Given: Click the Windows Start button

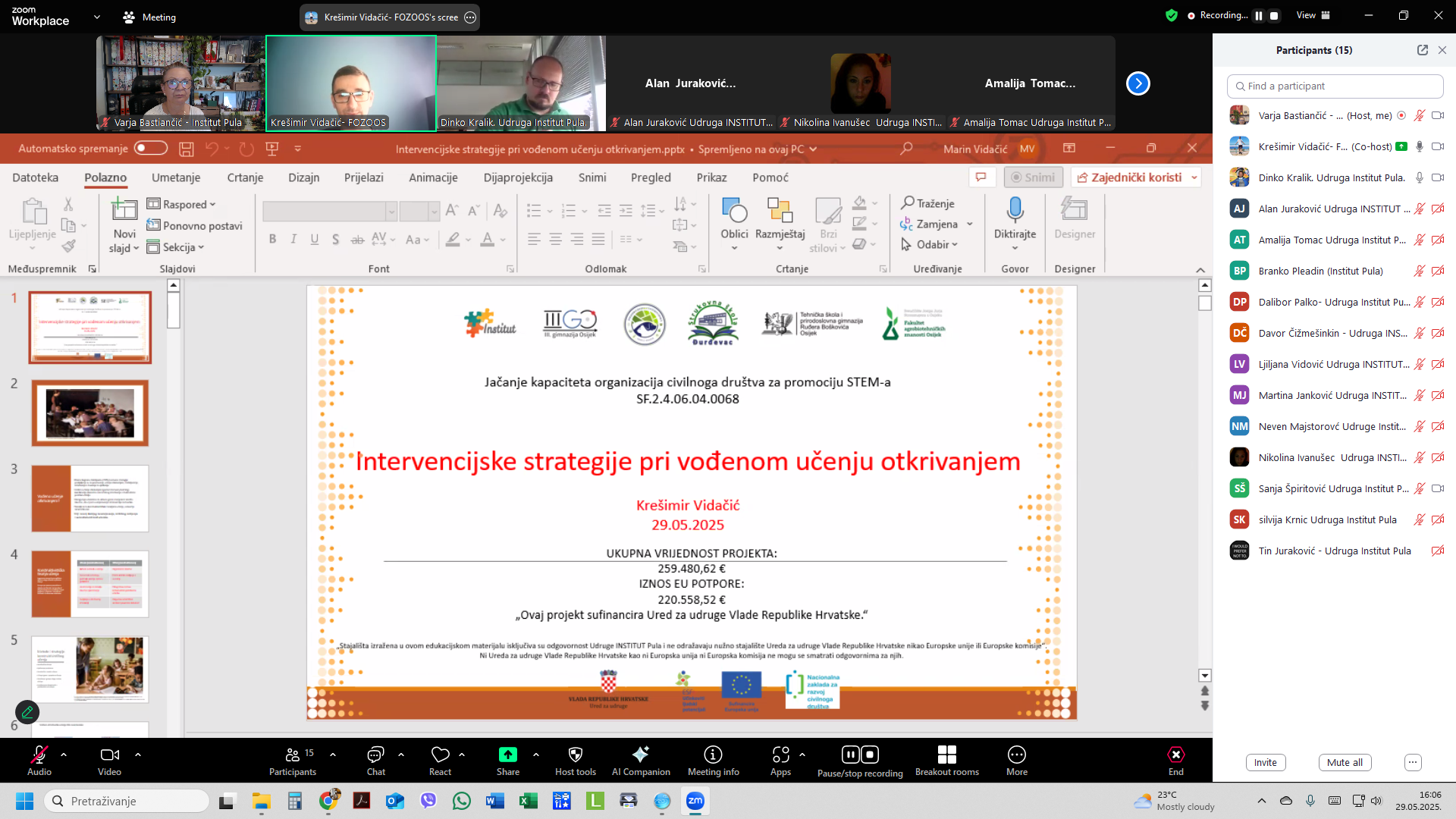Looking at the screenshot, I should click(24, 801).
